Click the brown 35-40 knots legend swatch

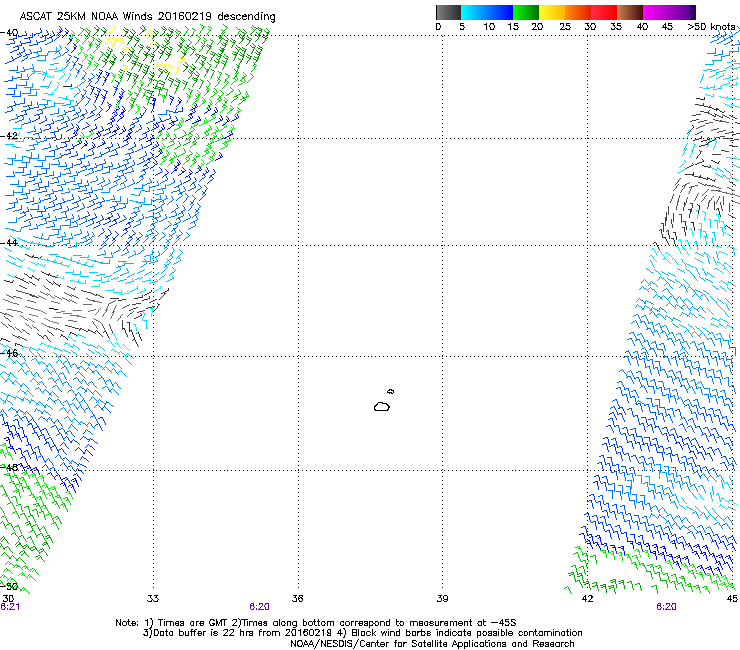click(x=630, y=12)
